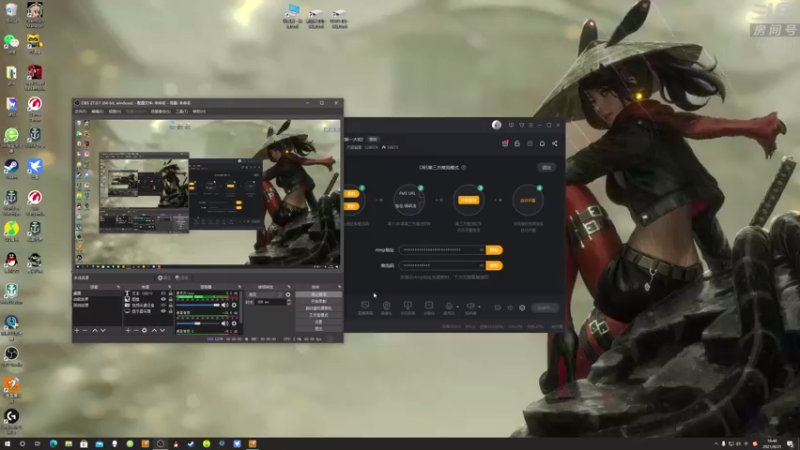Toggle lock of the Image source in OBS
Viewport: 800px width, 450px height.
click(170, 299)
